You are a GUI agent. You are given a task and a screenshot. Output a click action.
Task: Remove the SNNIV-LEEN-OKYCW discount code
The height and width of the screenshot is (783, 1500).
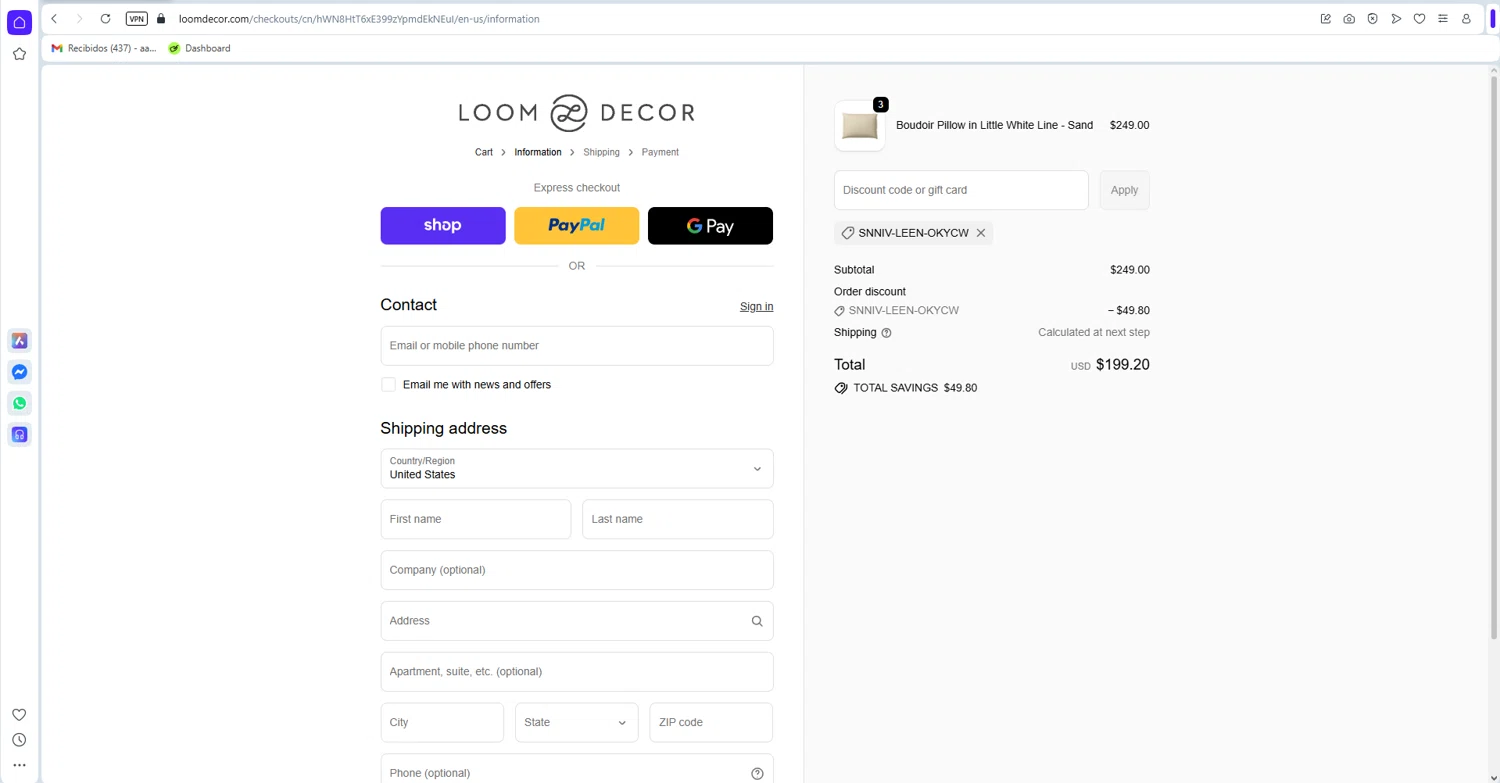(x=981, y=233)
